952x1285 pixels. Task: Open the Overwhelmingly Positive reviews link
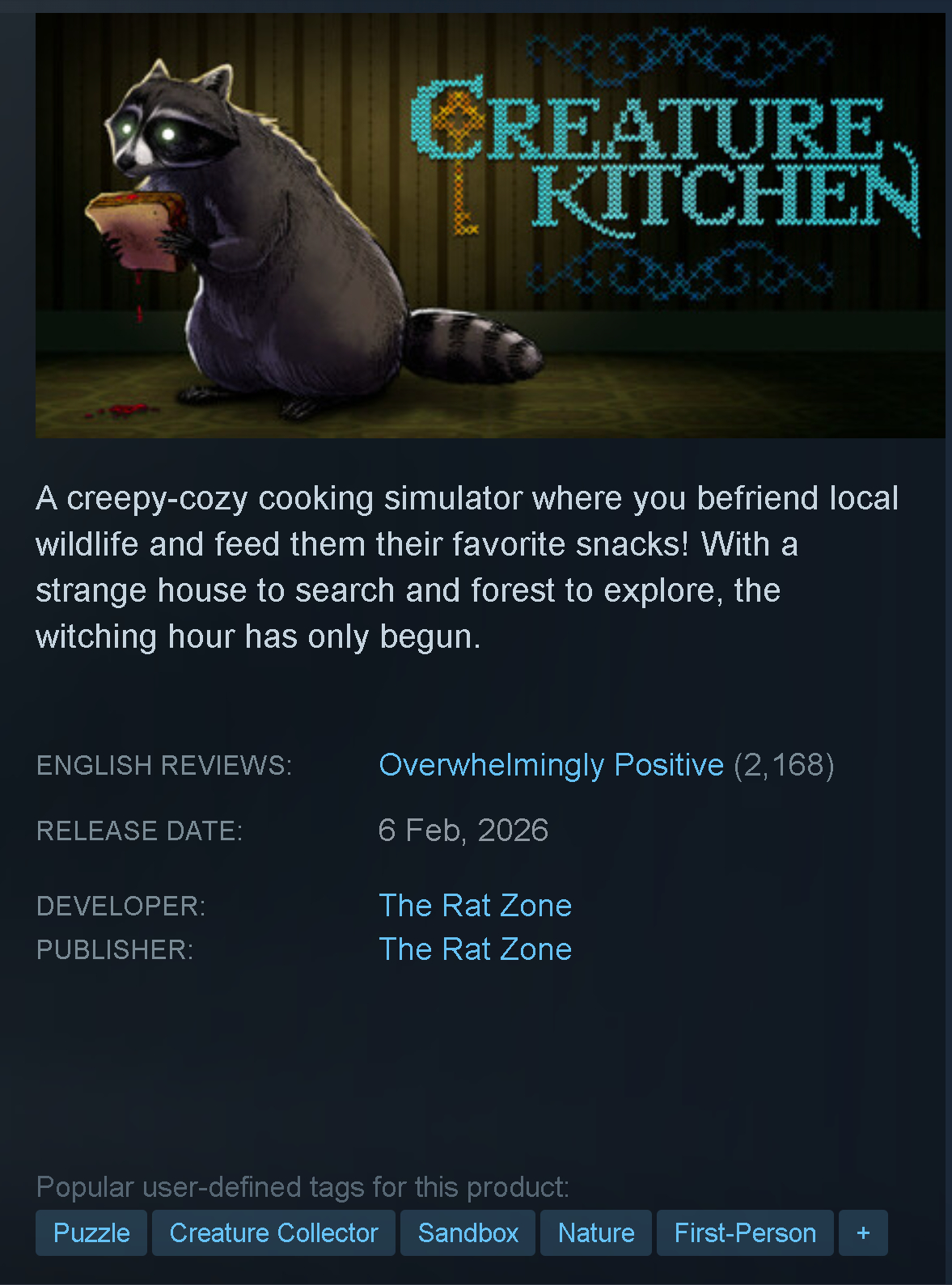tap(551, 765)
